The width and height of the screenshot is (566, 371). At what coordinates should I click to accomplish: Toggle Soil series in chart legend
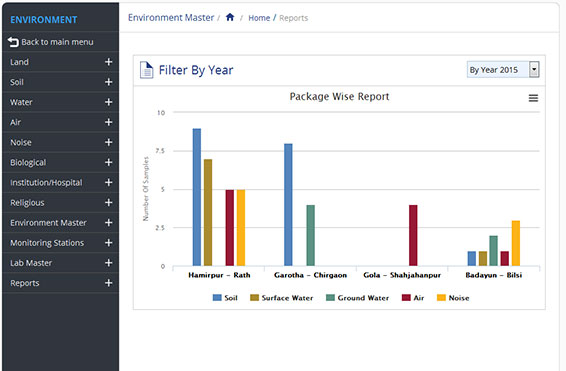tap(225, 298)
